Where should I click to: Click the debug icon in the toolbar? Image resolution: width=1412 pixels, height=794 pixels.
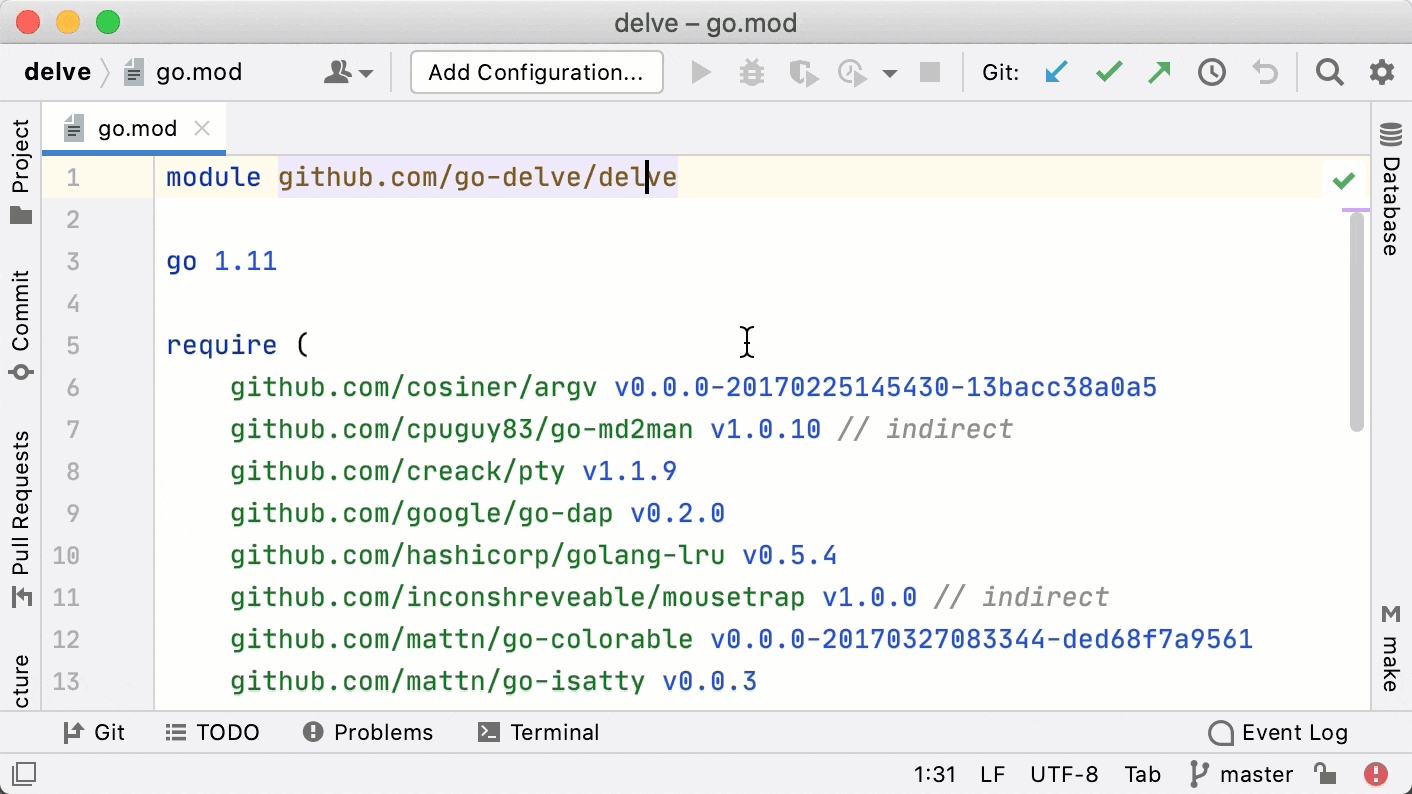coord(751,71)
